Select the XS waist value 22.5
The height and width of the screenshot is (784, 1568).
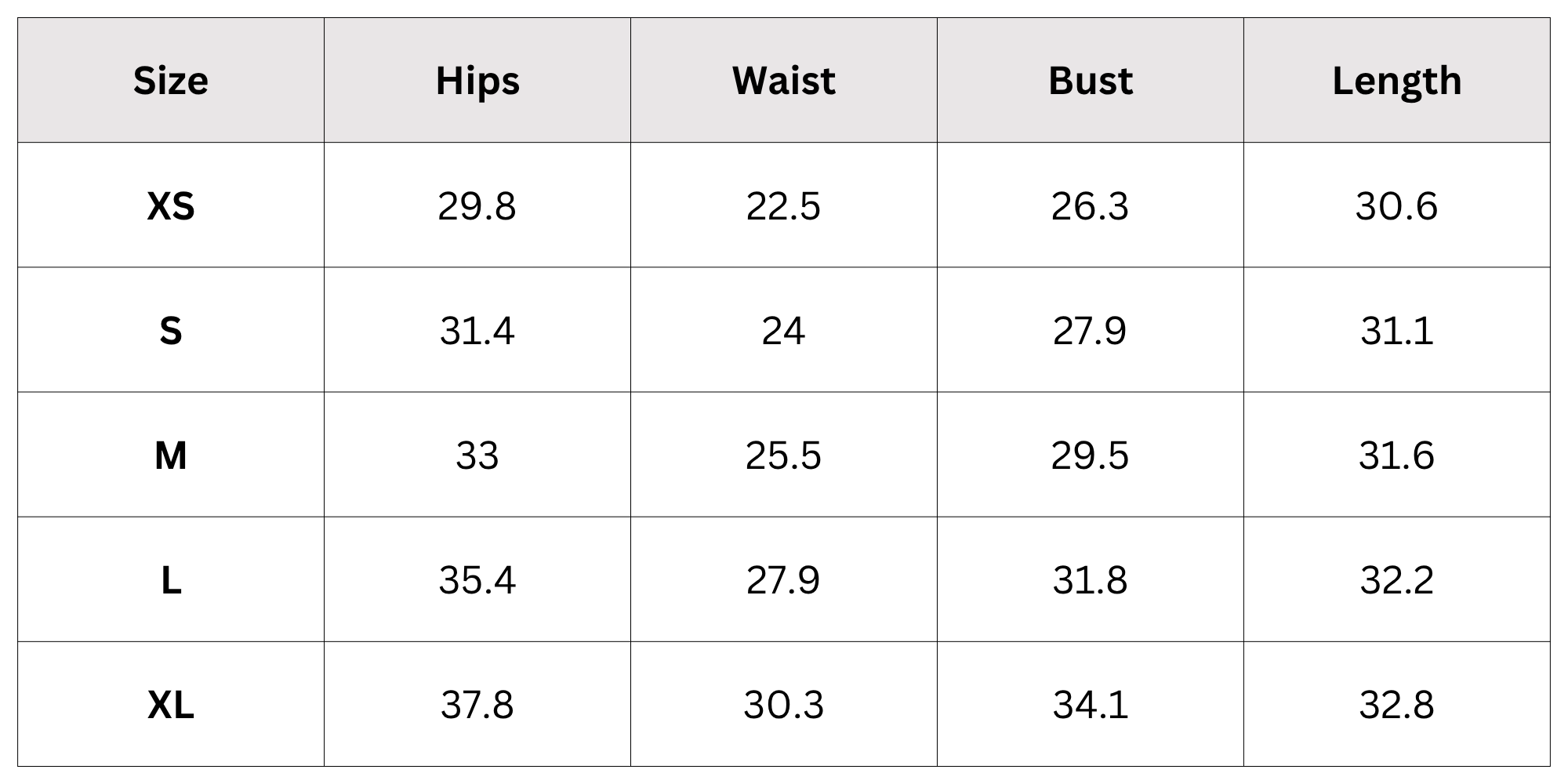tap(784, 206)
